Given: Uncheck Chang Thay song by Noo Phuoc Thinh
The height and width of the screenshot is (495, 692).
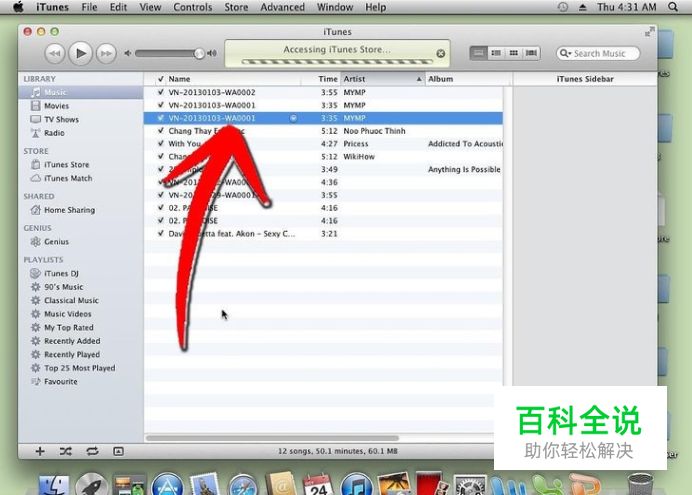Looking at the screenshot, I should coord(161,131).
